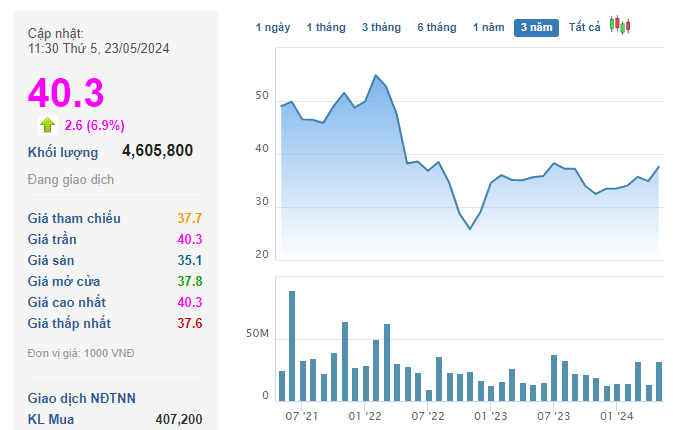The width and height of the screenshot is (673, 430).
Task: Click the Khối lượng value 4,605,800
Action: pos(158,151)
